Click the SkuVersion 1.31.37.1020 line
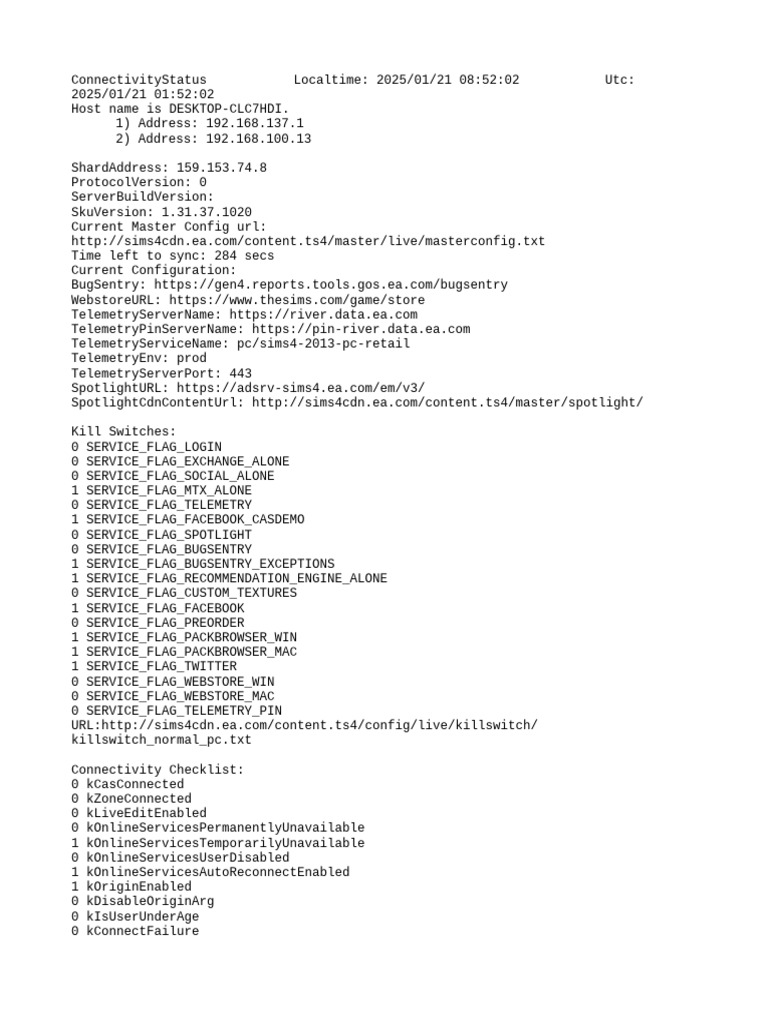This screenshot has height=1024, width=768. [161, 212]
